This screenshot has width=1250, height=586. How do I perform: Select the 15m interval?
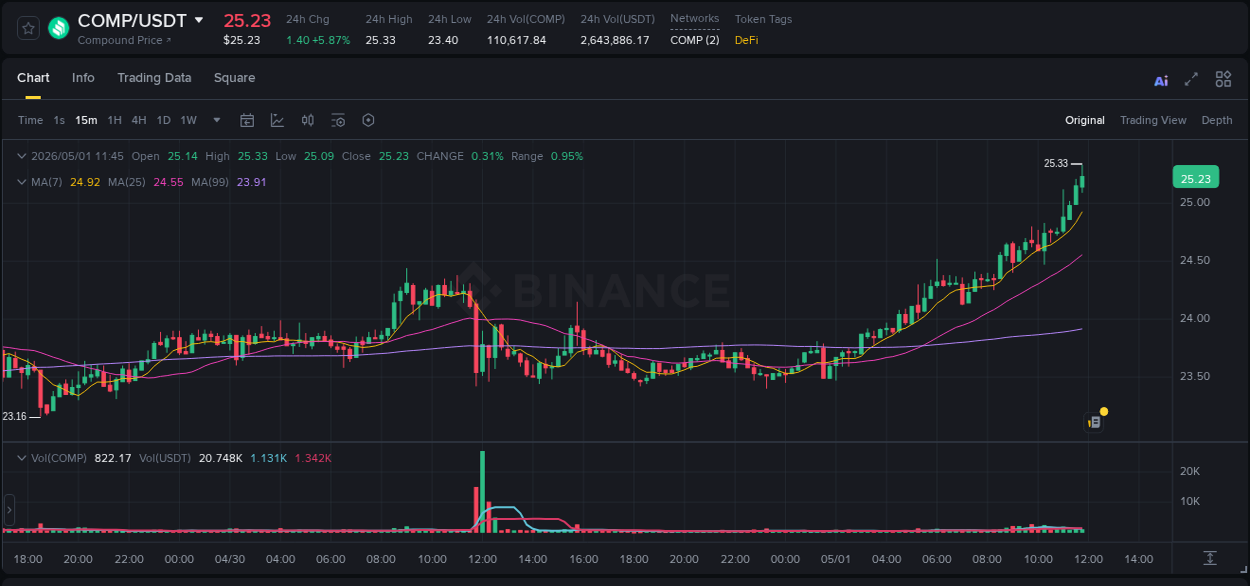tap(86, 120)
